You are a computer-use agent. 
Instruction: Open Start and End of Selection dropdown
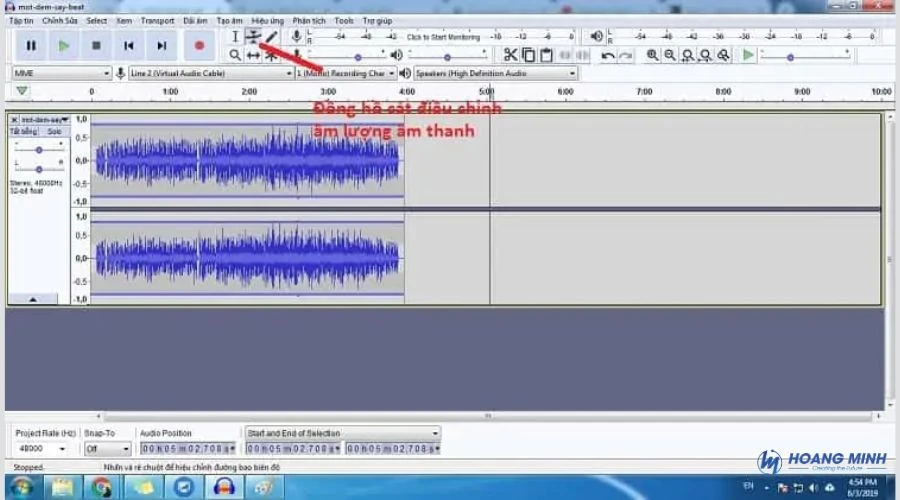[343, 433]
